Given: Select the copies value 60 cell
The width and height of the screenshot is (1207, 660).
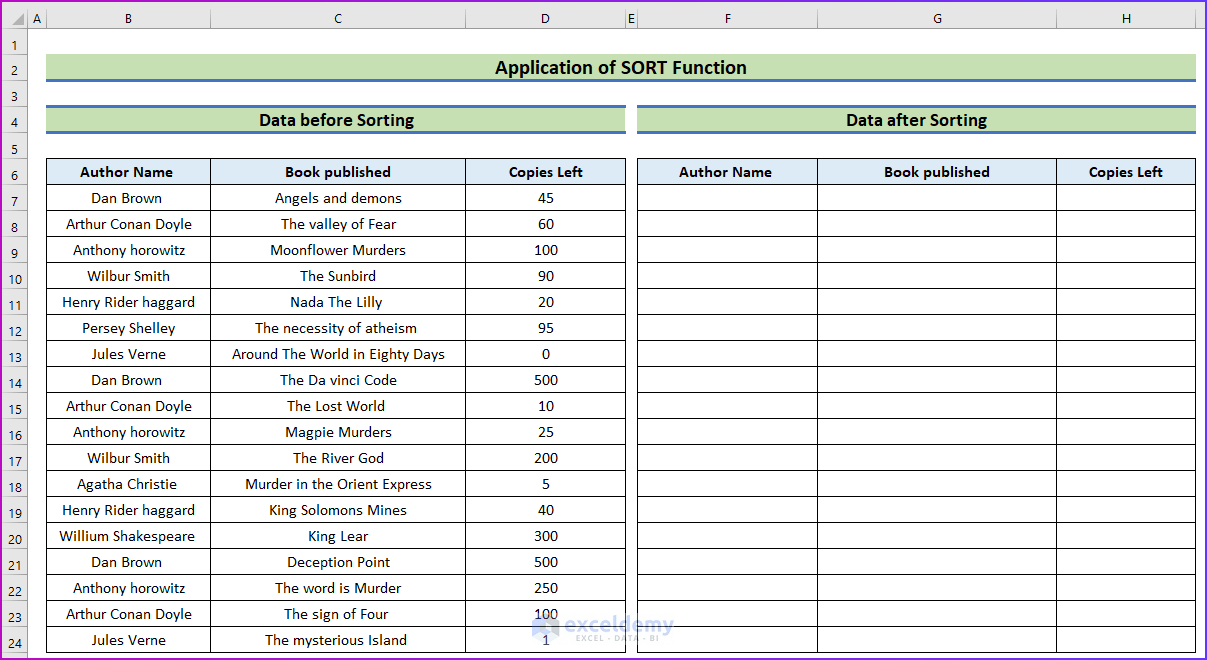Looking at the screenshot, I should coord(545,224).
